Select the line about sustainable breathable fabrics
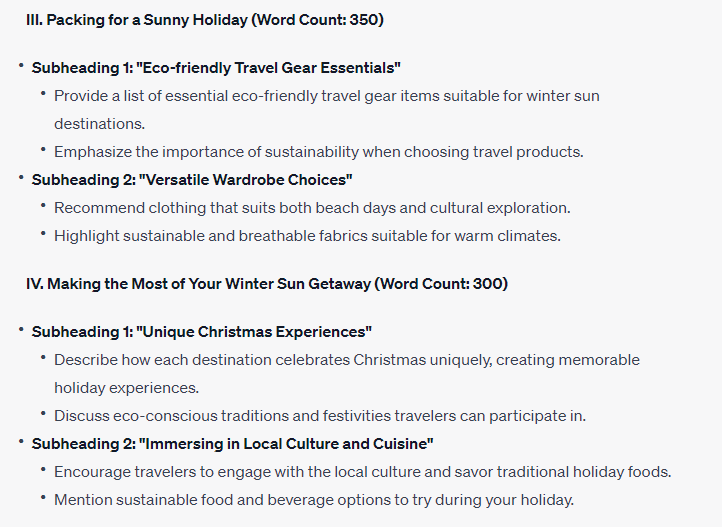This screenshot has width=722, height=527. tap(308, 236)
